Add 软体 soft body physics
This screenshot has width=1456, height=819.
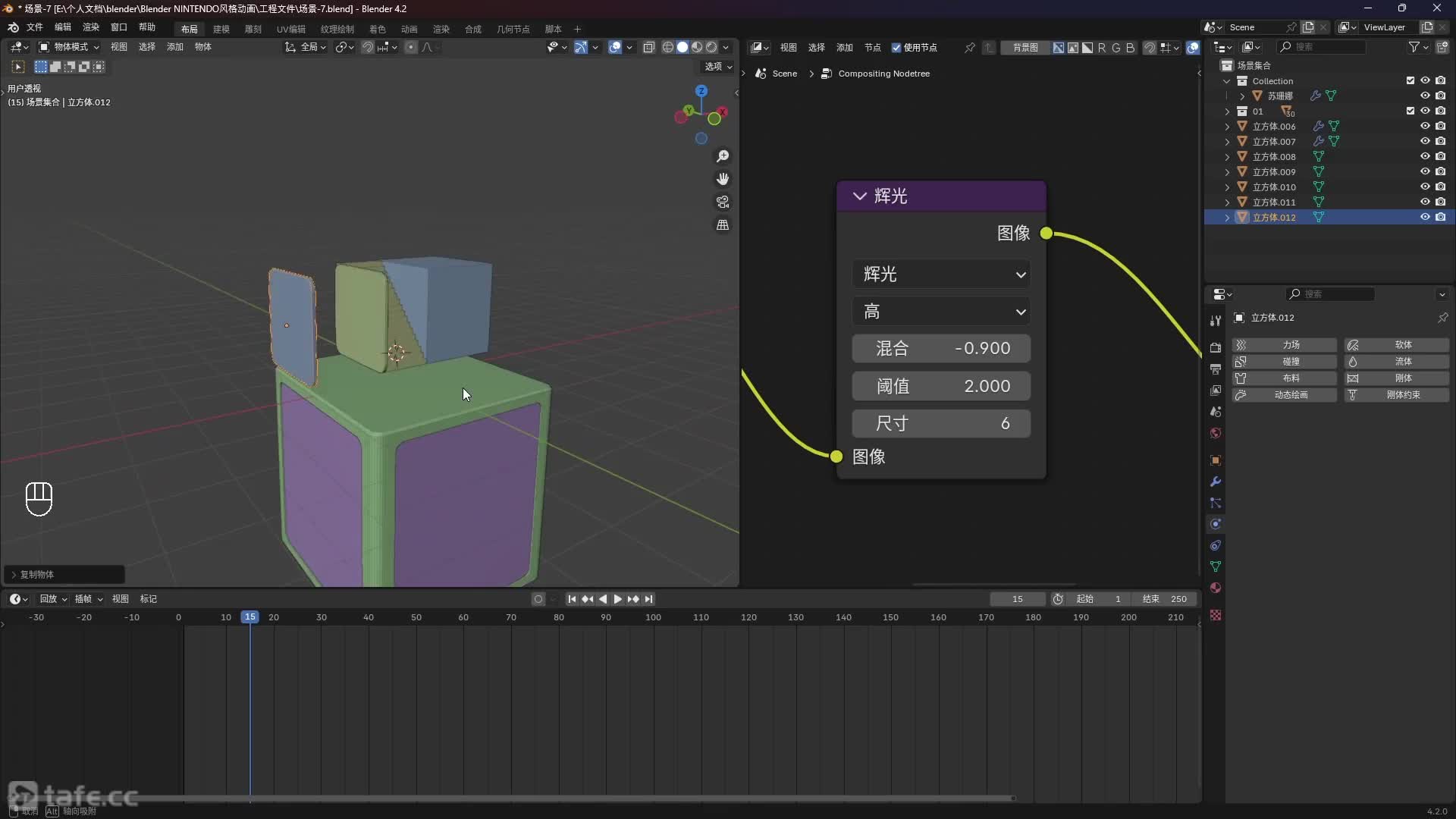pyautogui.click(x=1396, y=345)
